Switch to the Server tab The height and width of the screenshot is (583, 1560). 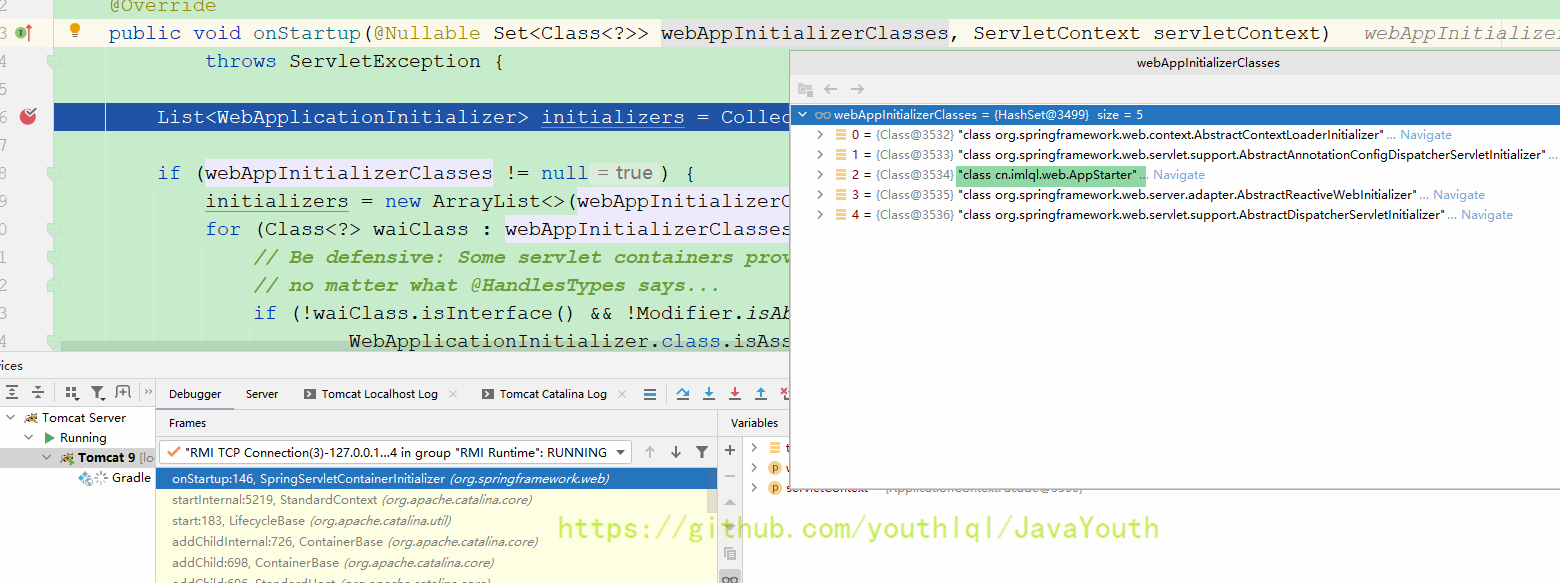coord(262,394)
